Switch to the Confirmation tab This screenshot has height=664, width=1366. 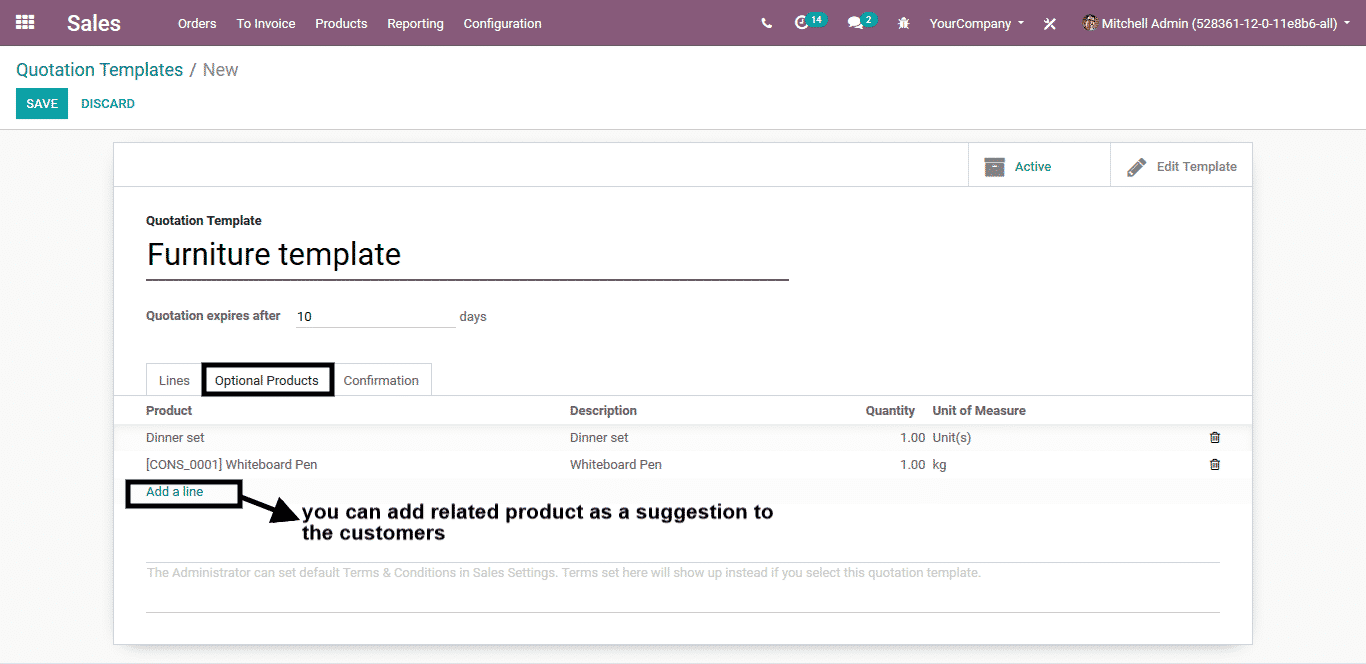click(x=381, y=381)
